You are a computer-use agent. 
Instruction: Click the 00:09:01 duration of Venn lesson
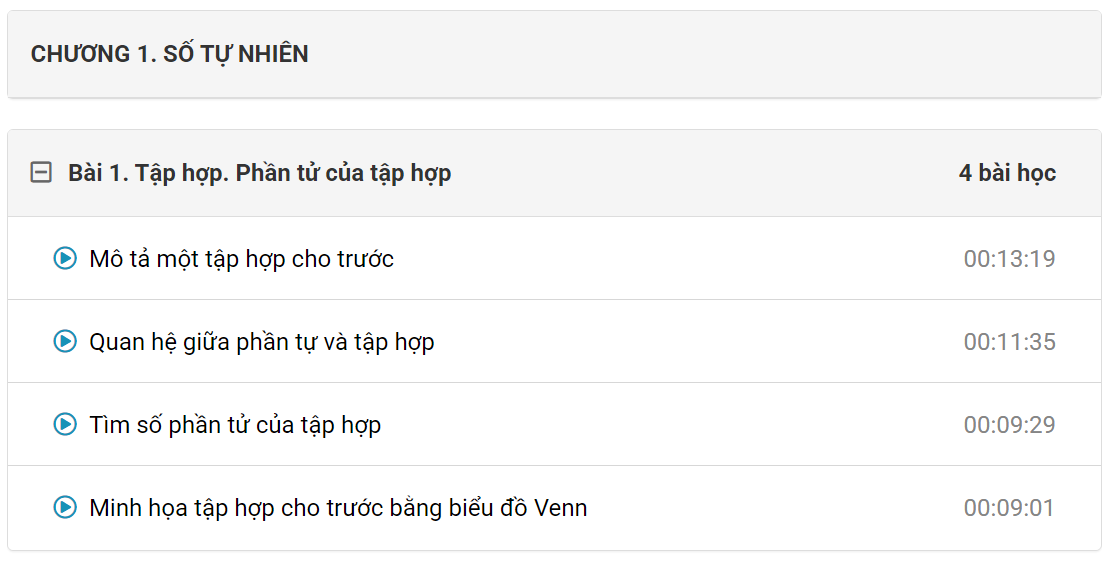click(1009, 508)
